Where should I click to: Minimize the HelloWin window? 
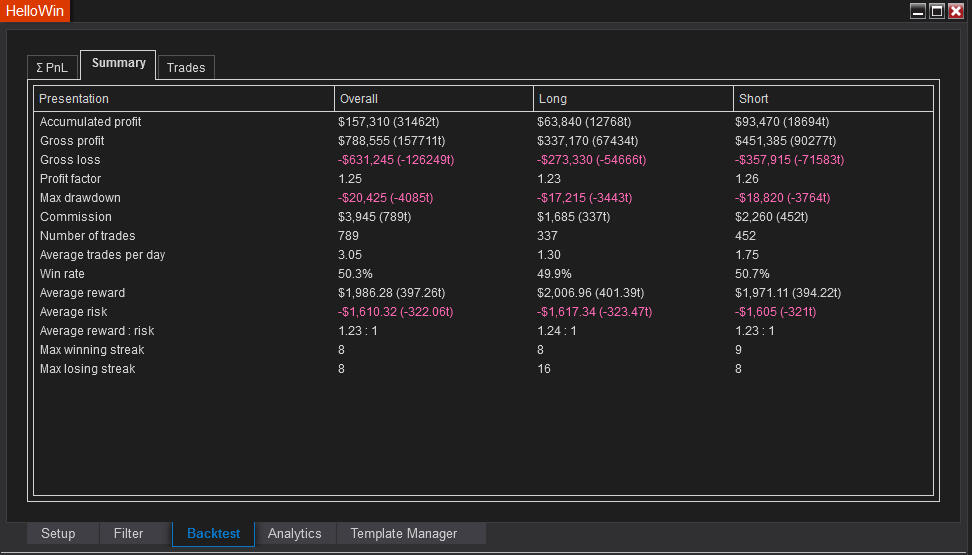coord(918,11)
